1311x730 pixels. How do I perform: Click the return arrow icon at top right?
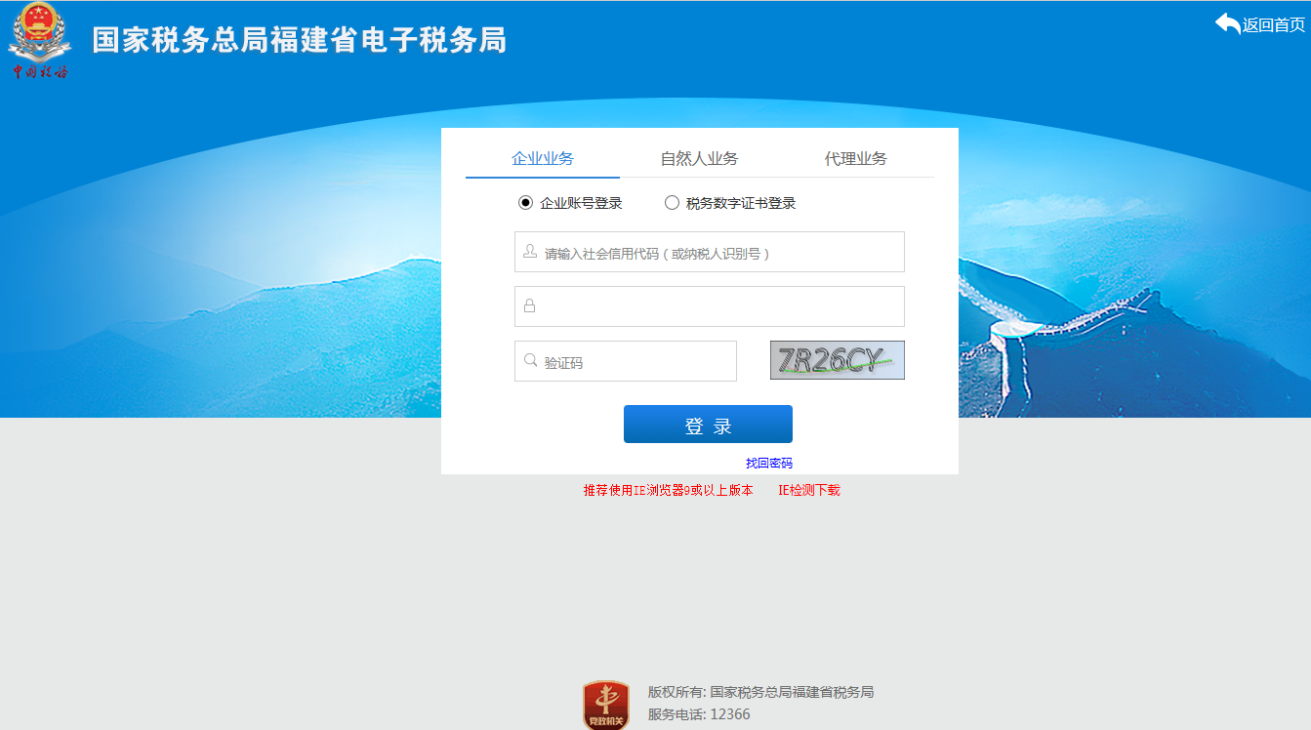(x=1227, y=24)
